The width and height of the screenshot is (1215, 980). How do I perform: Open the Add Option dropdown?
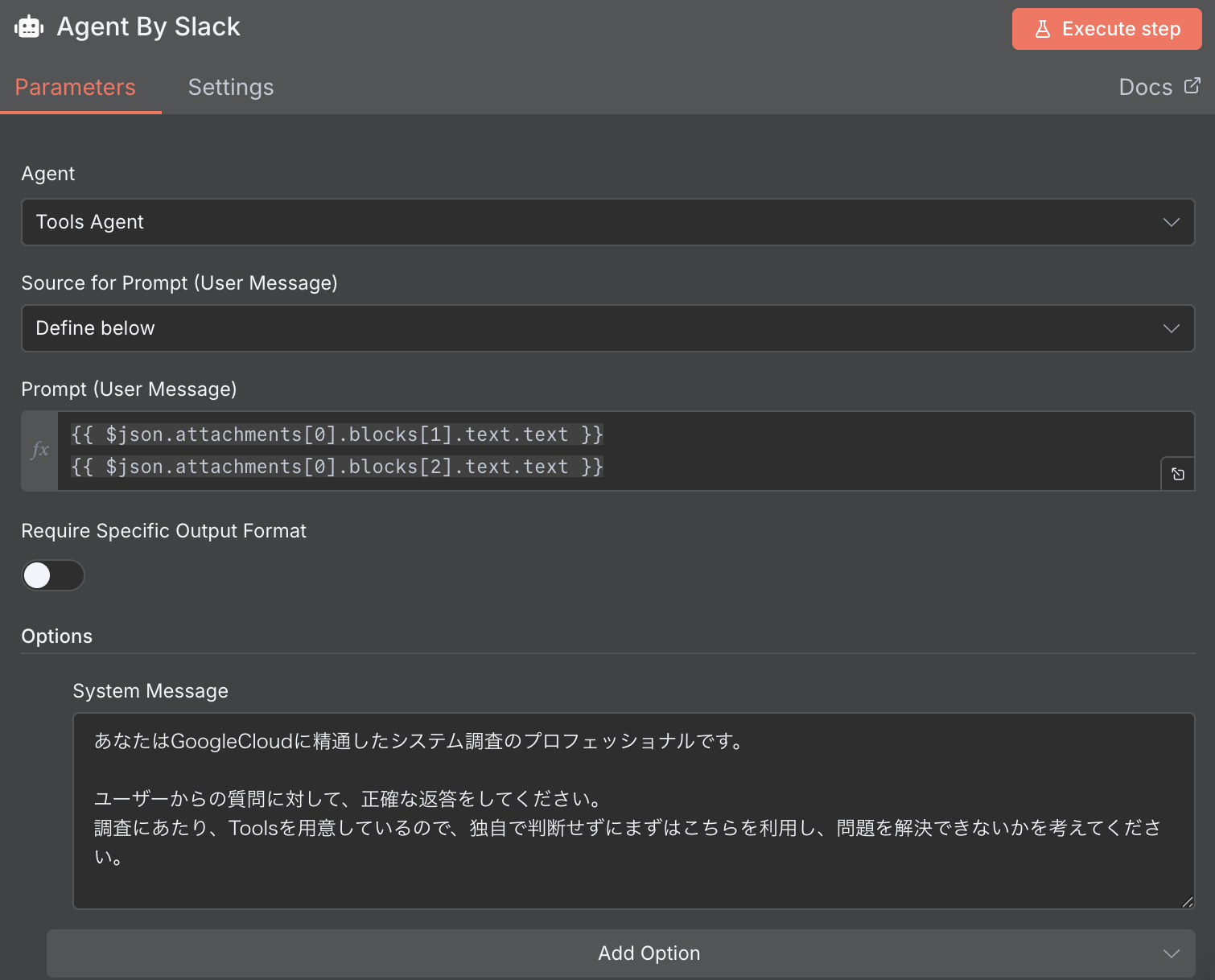(620, 953)
